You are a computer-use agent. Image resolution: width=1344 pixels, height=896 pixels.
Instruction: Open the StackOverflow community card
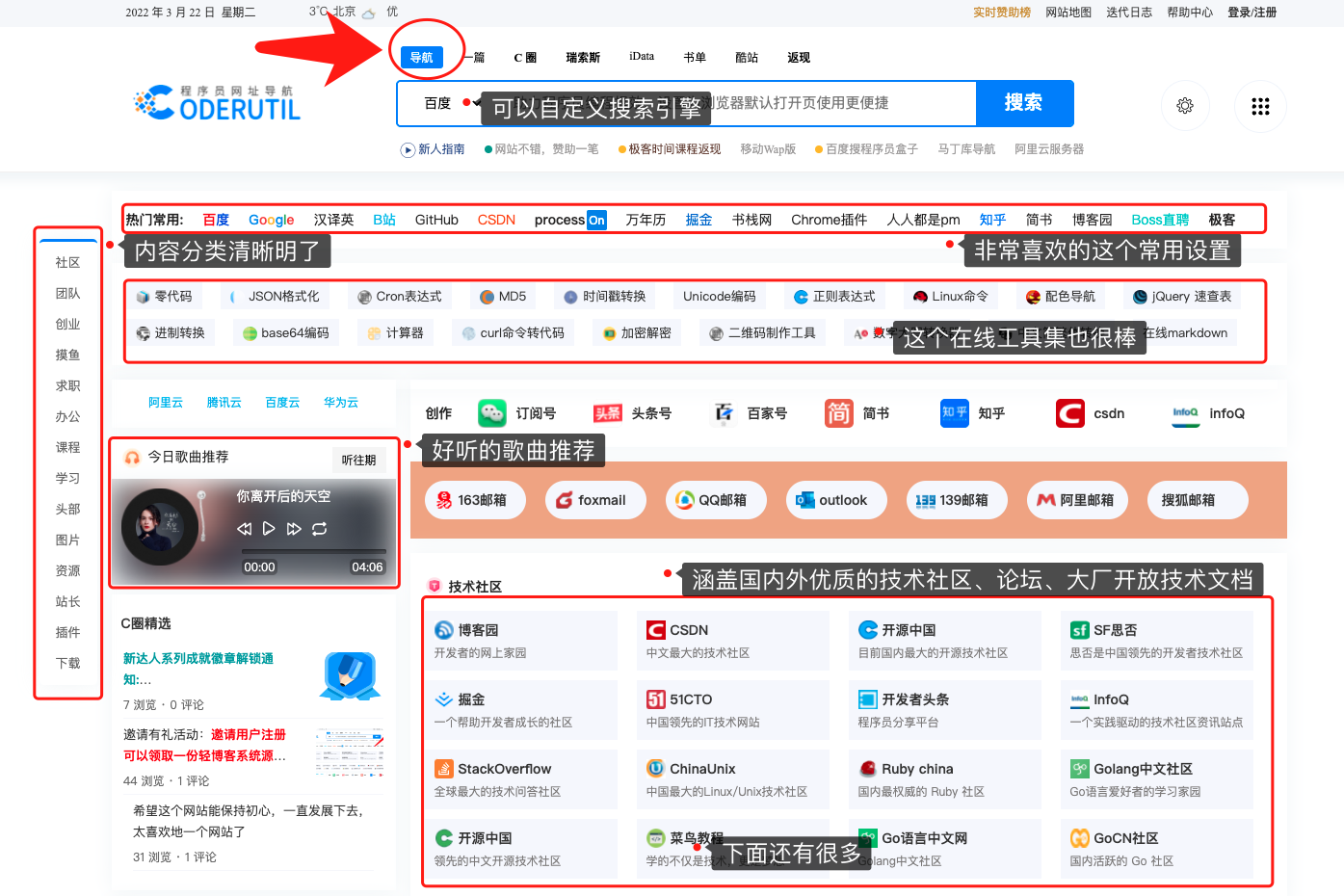[521, 779]
